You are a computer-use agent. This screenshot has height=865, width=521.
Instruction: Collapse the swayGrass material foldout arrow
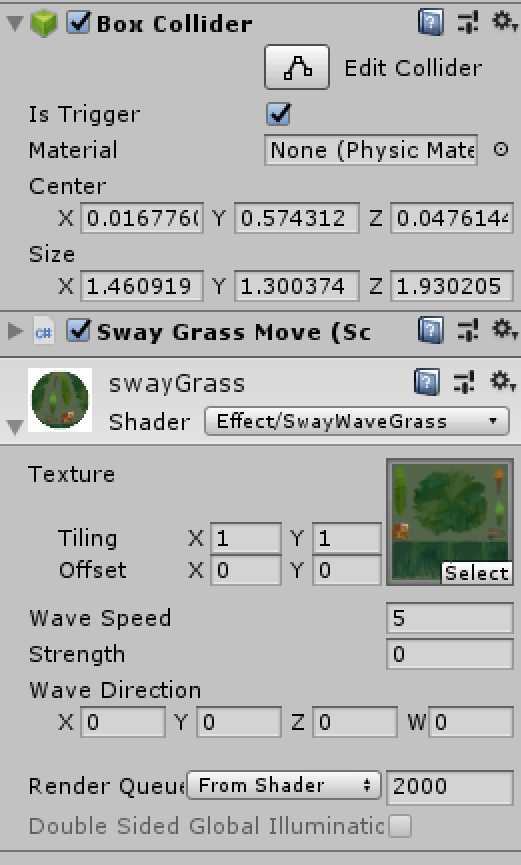pyautogui.click(x=15, y=426)
